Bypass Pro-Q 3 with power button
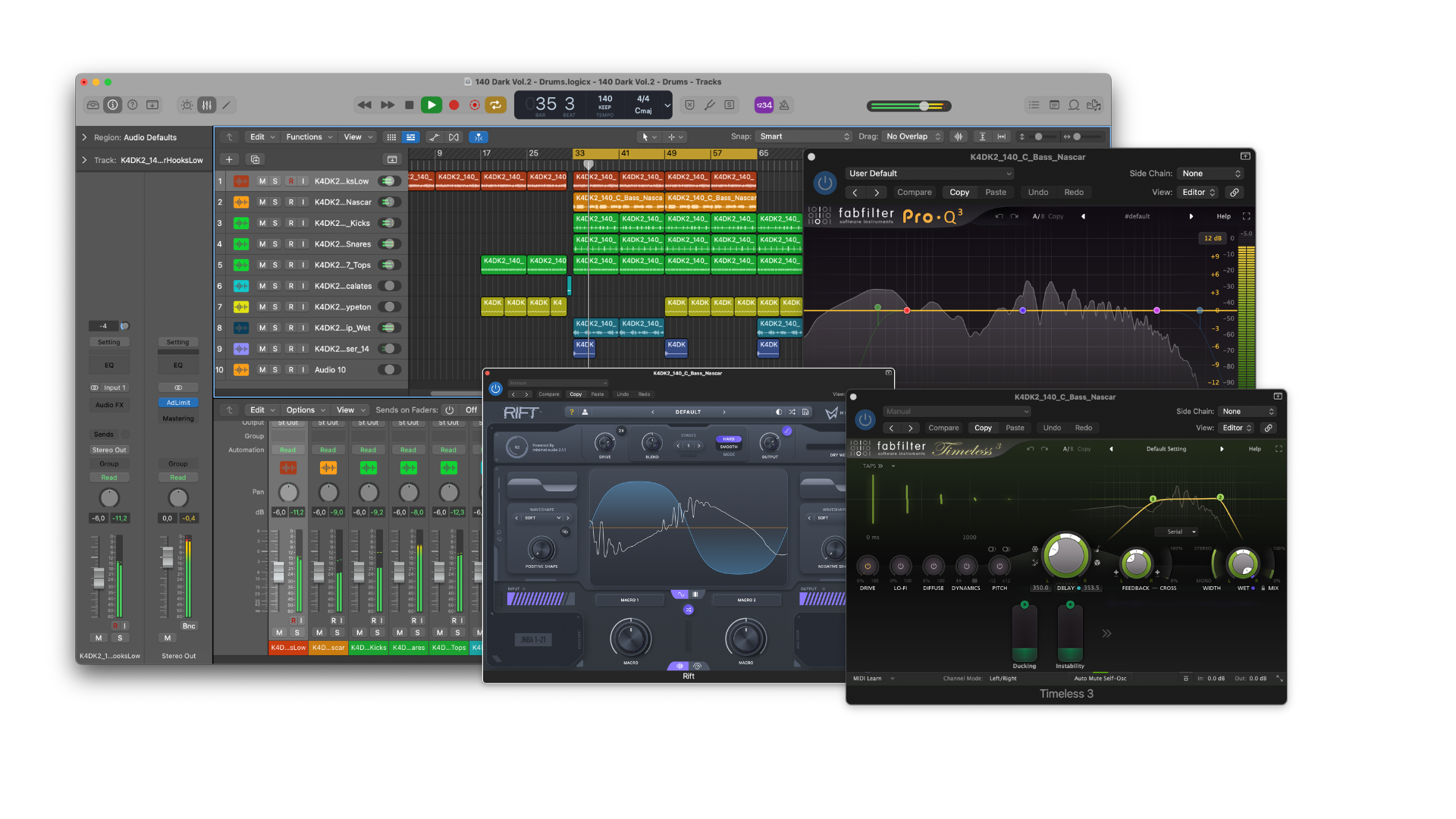Screen dimensions: 1456x819 click(824, 183)
